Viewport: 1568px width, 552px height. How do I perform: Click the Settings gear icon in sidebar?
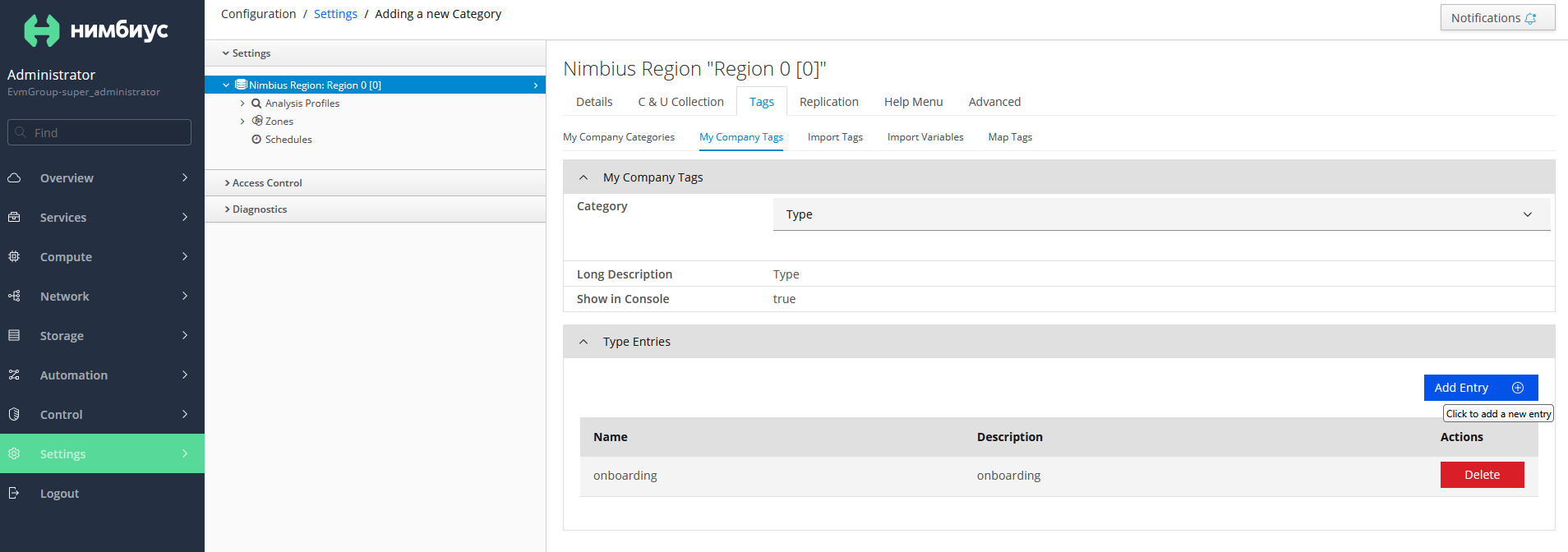(x=14, y=453)
